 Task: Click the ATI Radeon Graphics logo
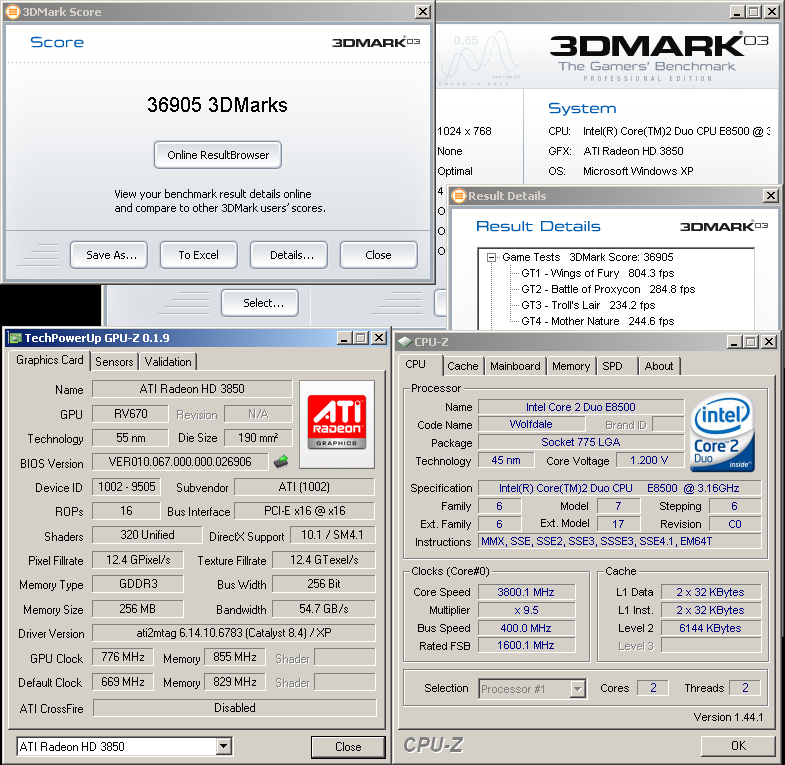(336, 424)
